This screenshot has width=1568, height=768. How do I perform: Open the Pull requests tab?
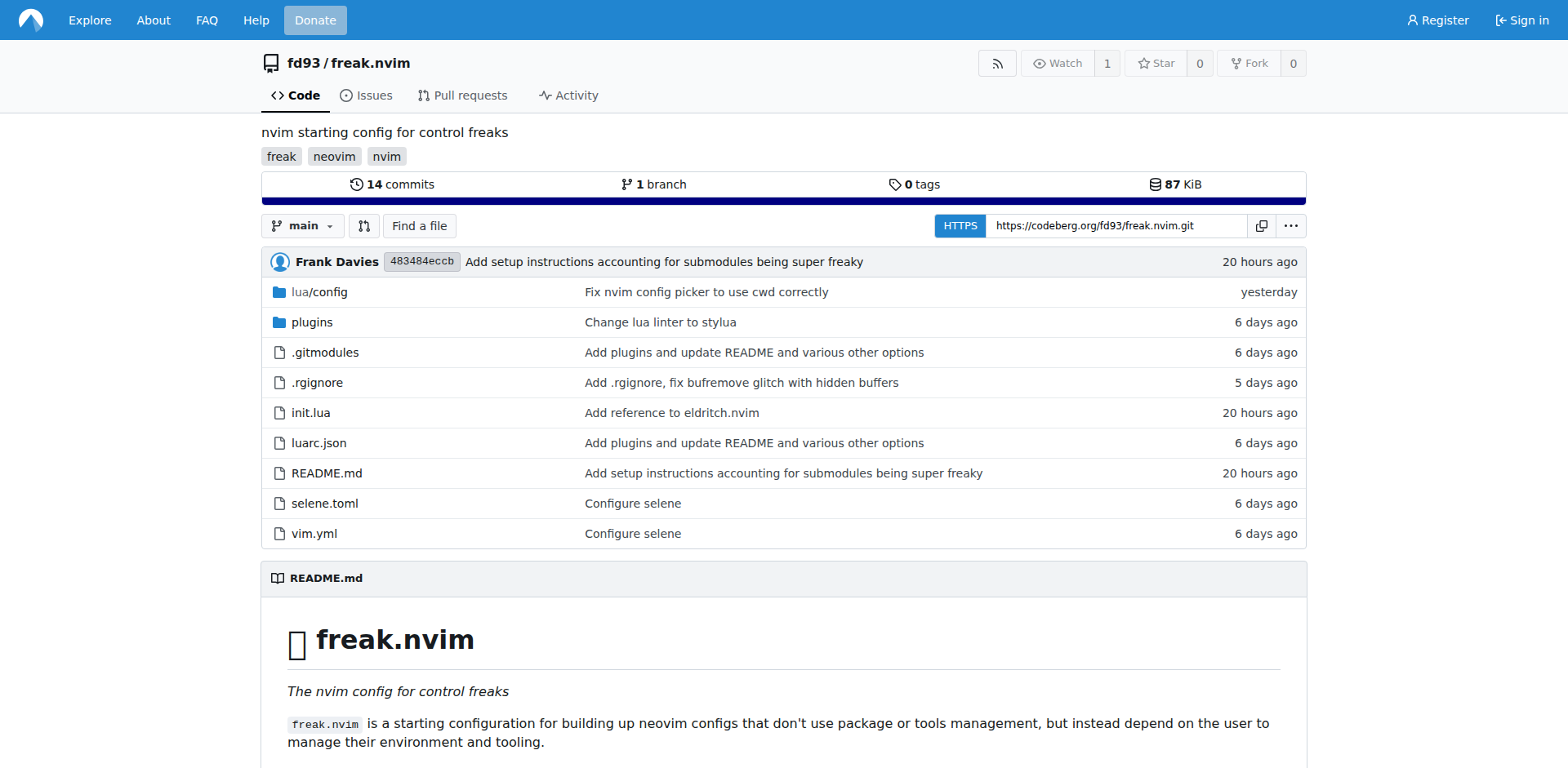point(462,95)
